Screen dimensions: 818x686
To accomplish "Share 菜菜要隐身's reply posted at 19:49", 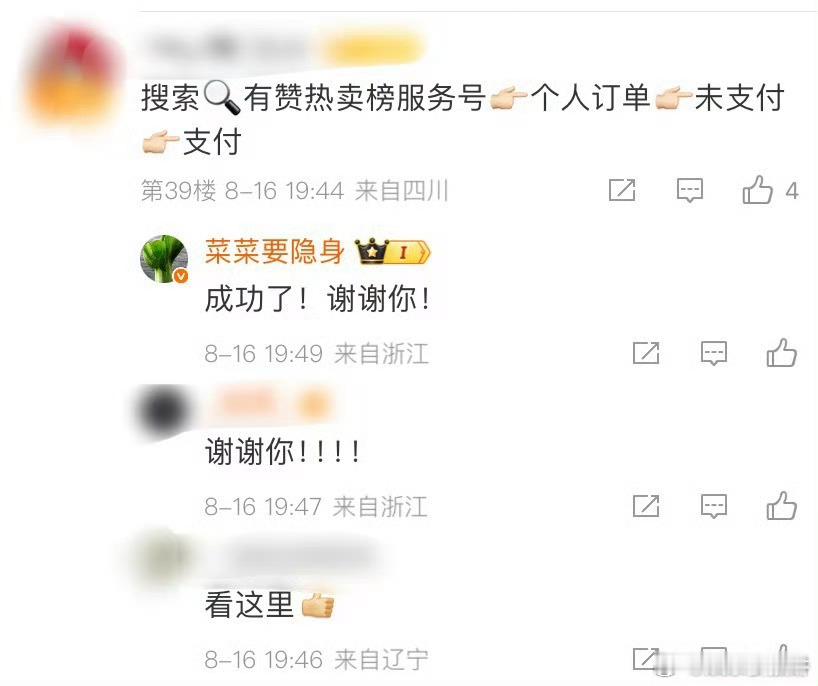I will coord(646,353).
